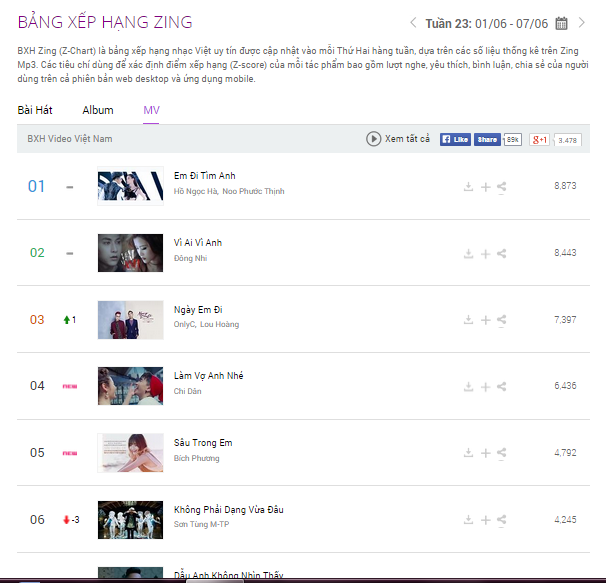Add Sâu Trong Em to playlist
606x583 pixels.
pyautogui.click(x=485, y=453)
